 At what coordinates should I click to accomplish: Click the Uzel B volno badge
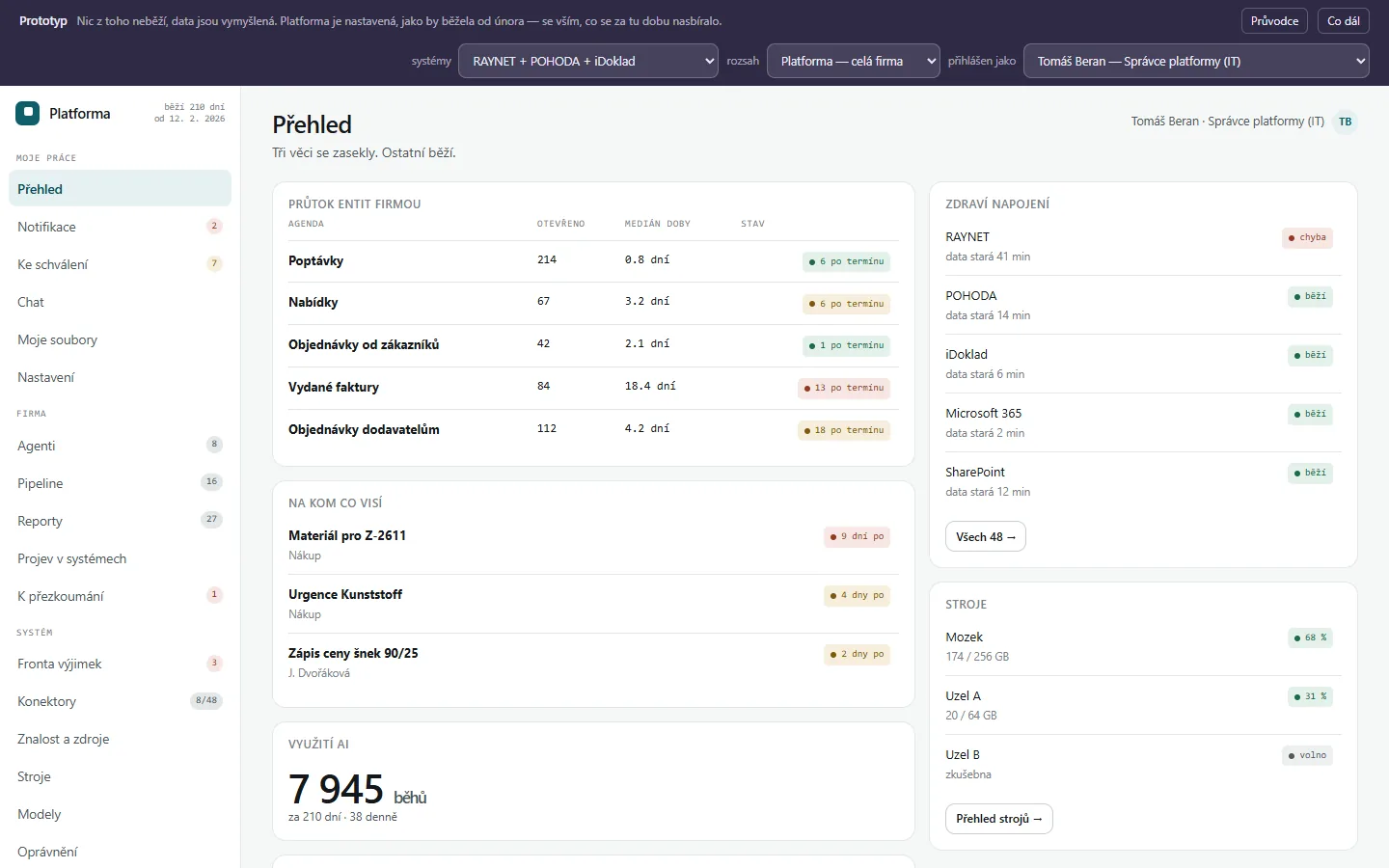[x=1307, y=755]
